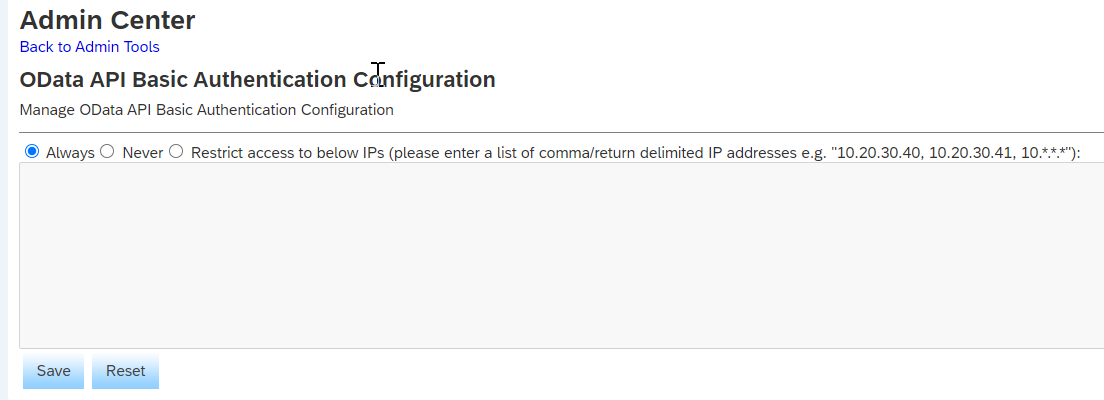Click the horizontal divider below the description
This screenshot has height=400, width=1104.
pyautogui.click(x=560, y=132)
